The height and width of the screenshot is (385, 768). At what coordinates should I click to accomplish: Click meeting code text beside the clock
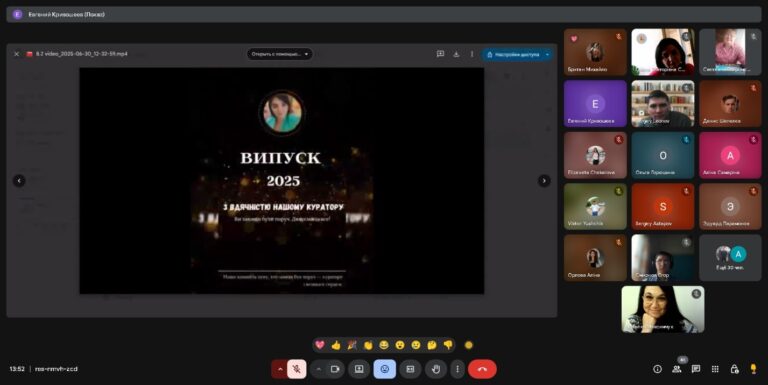[56, 369]
